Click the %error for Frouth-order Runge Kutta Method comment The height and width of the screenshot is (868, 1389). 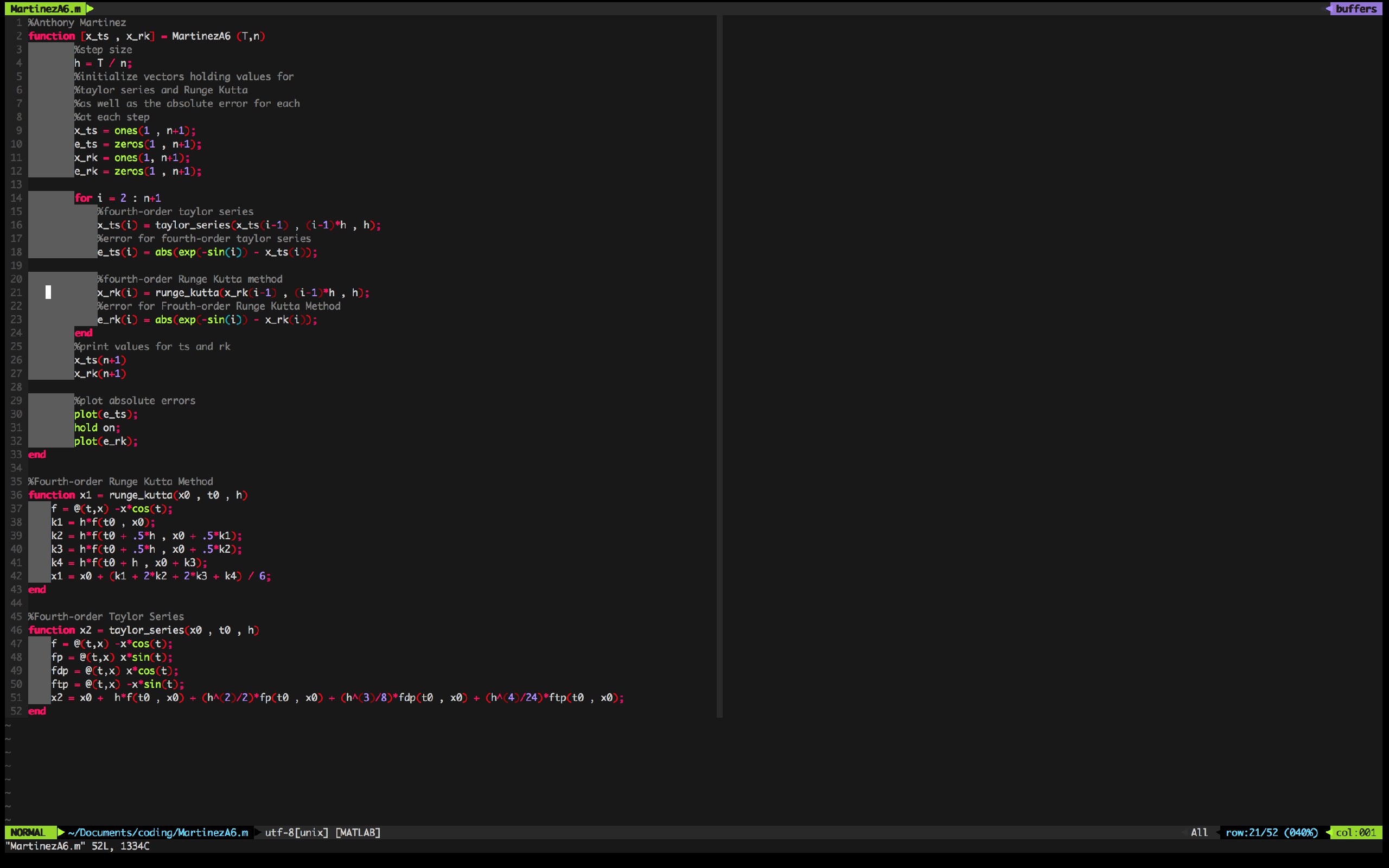(219, 306)
